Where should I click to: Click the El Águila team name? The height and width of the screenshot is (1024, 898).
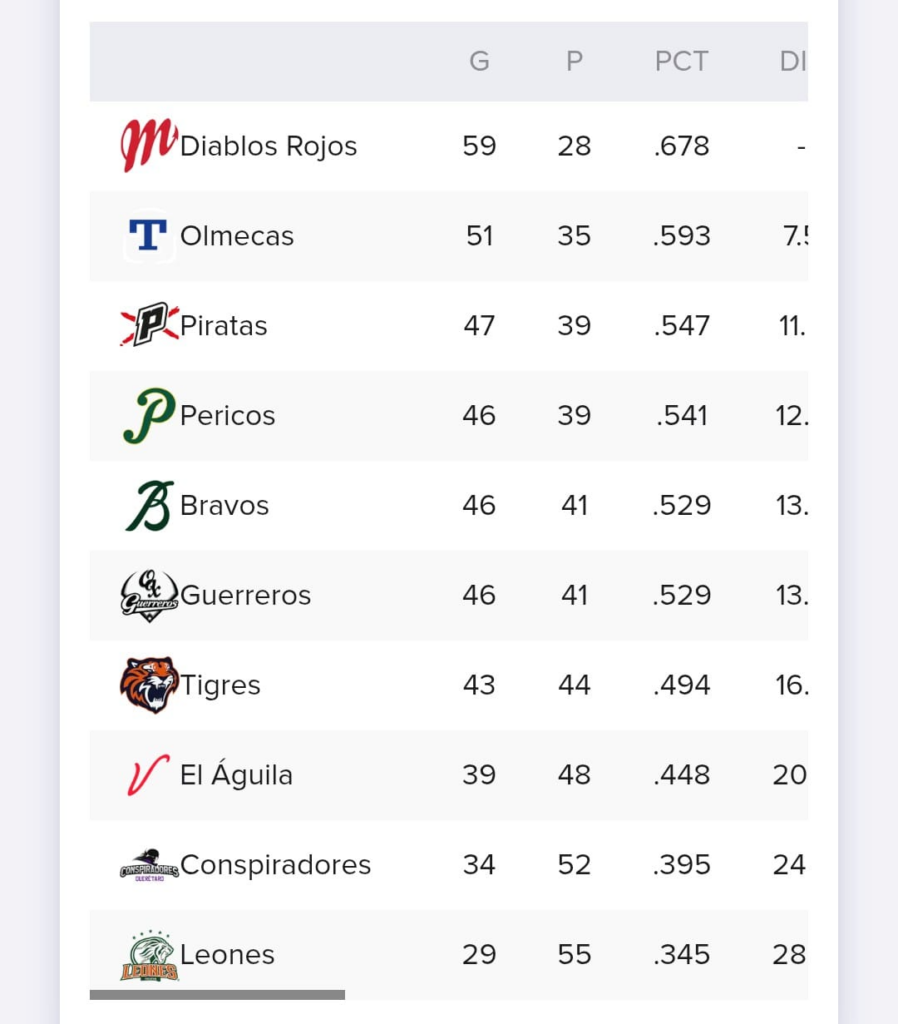tap(236, 774)
